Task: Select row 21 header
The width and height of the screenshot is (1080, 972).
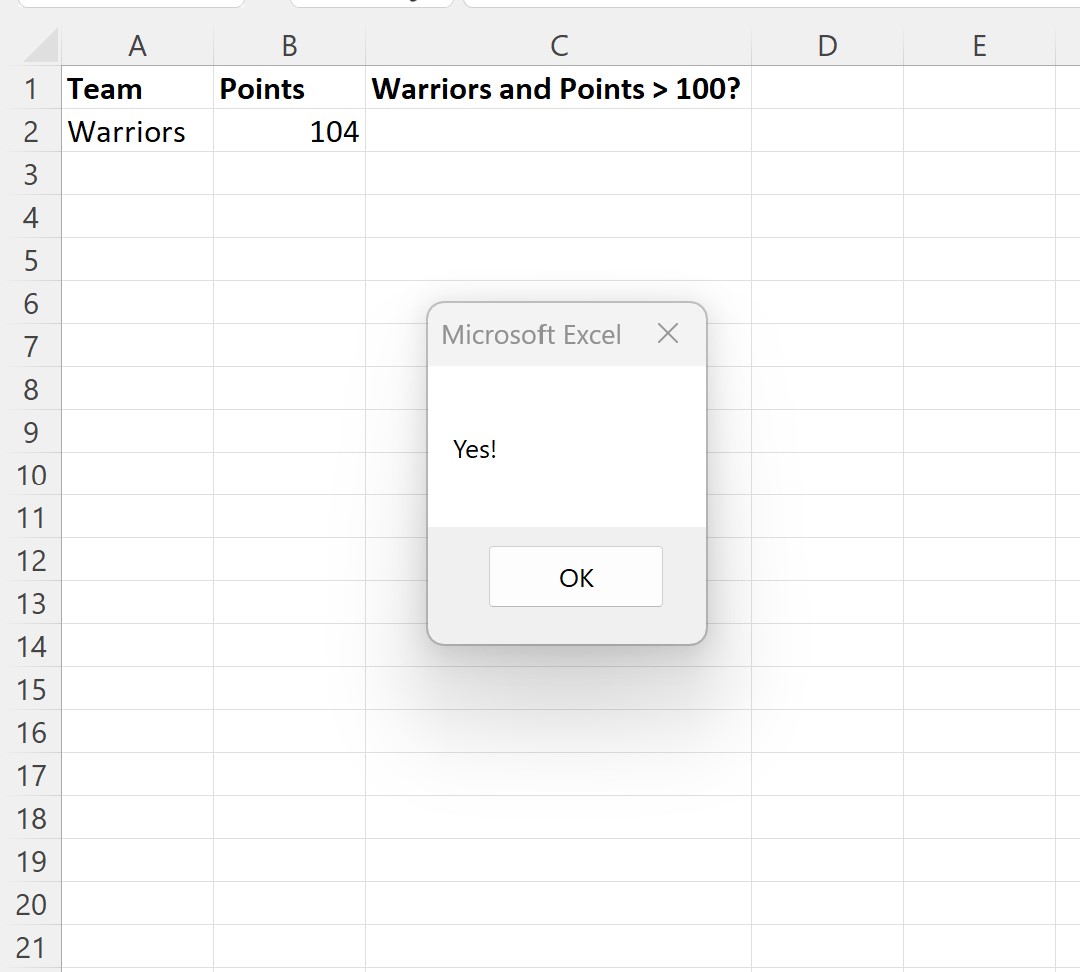Action: [31, 947]
